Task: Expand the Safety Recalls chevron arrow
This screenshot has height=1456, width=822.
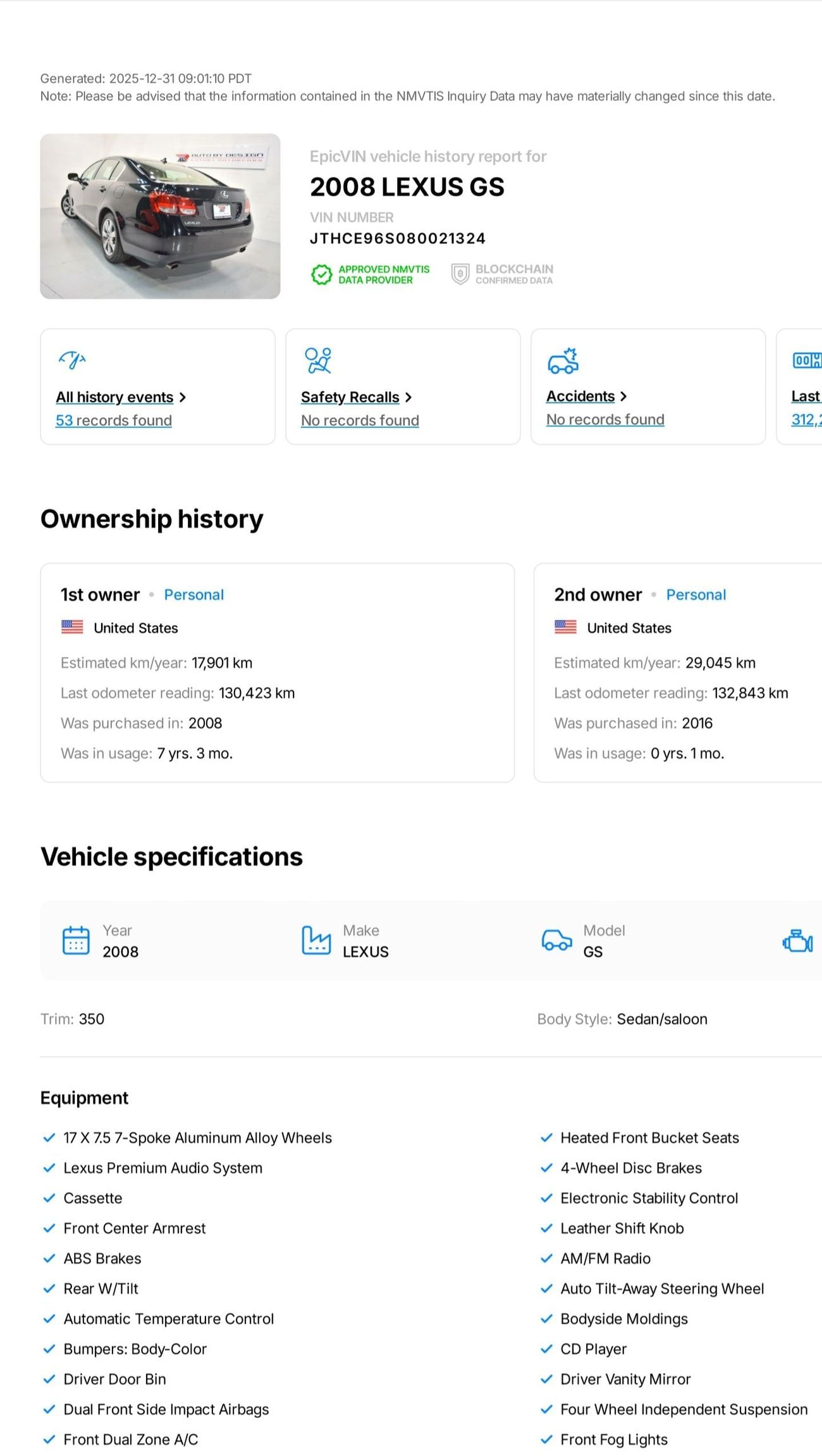Action: pos(408,397)
